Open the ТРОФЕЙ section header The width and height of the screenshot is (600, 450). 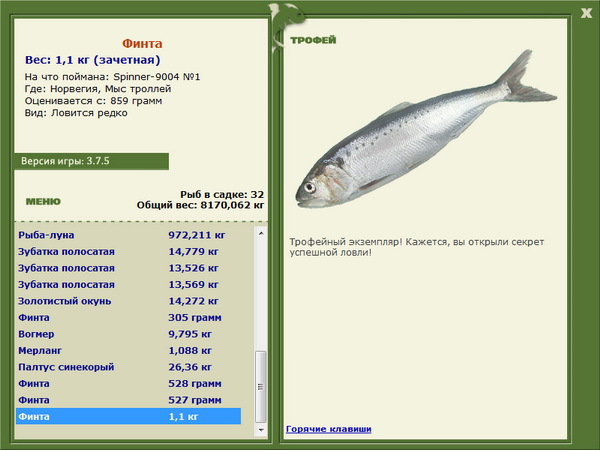pyautogui.click(x=313, y=40)
